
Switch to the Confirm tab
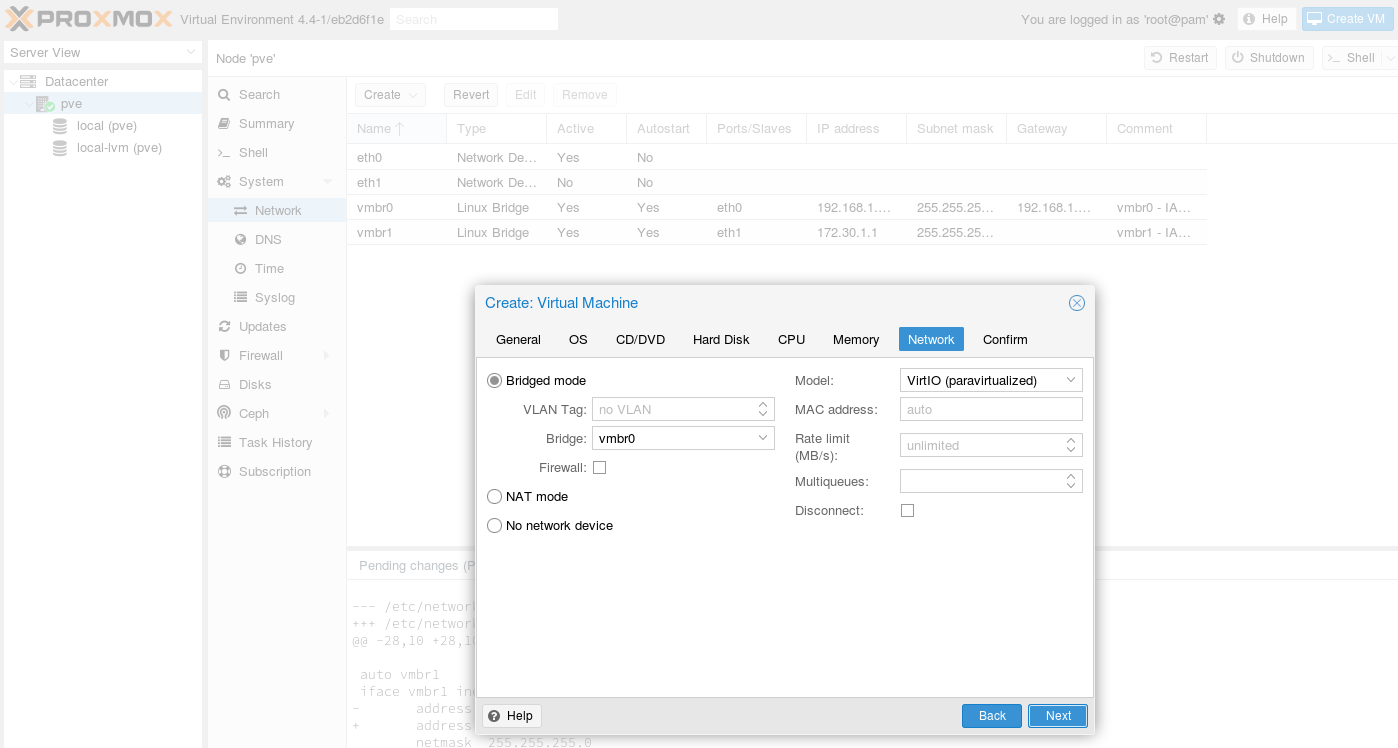1005,340
